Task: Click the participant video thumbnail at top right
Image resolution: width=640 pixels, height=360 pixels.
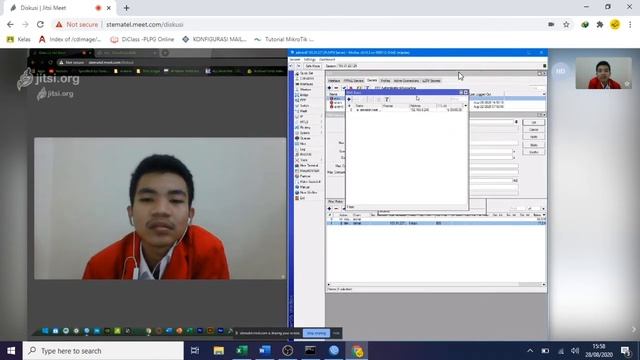Action: pos(604,73)
